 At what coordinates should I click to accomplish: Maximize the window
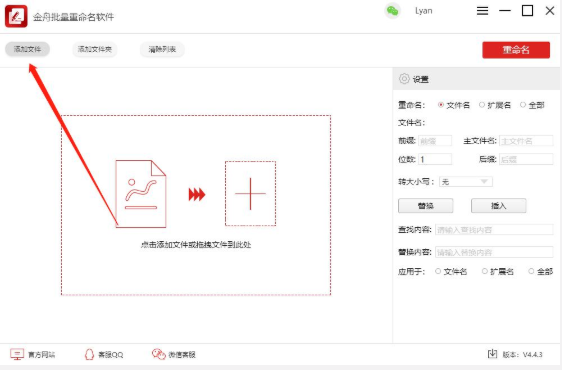[x=527, y=11]
